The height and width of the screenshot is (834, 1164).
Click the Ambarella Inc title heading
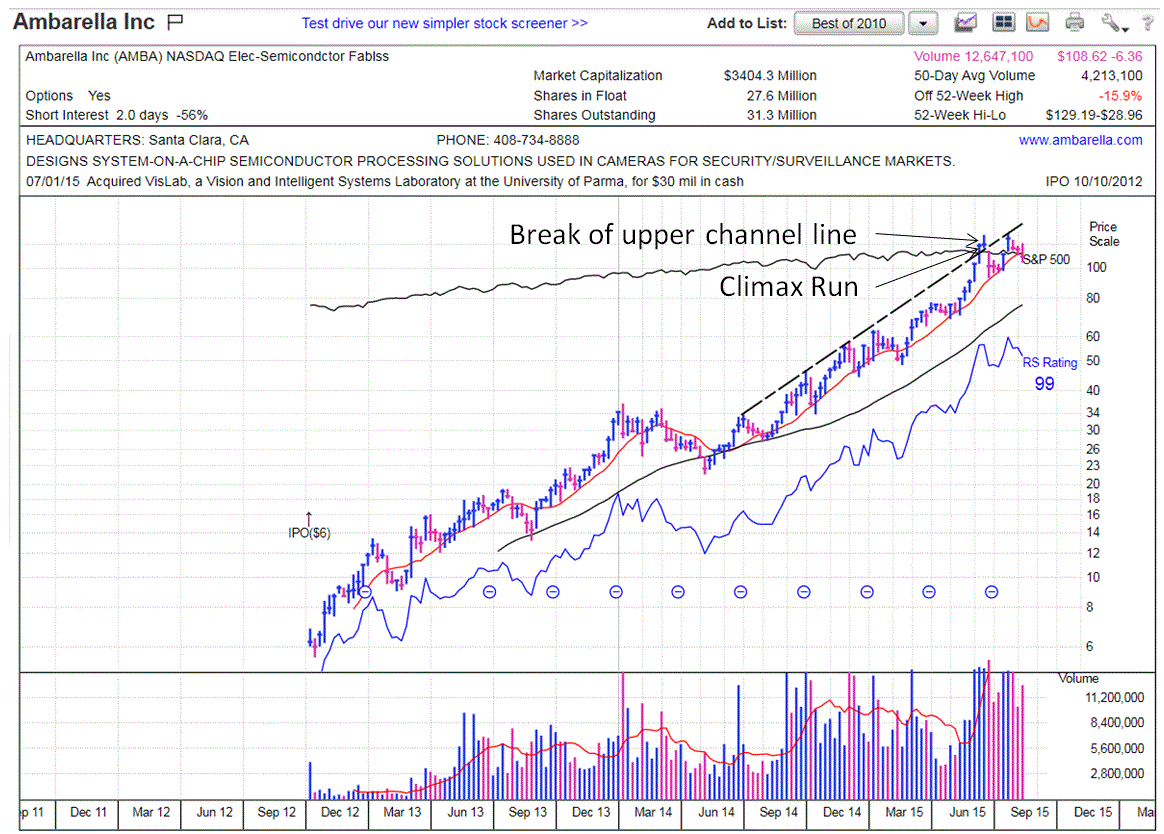(x=84, y=22)
